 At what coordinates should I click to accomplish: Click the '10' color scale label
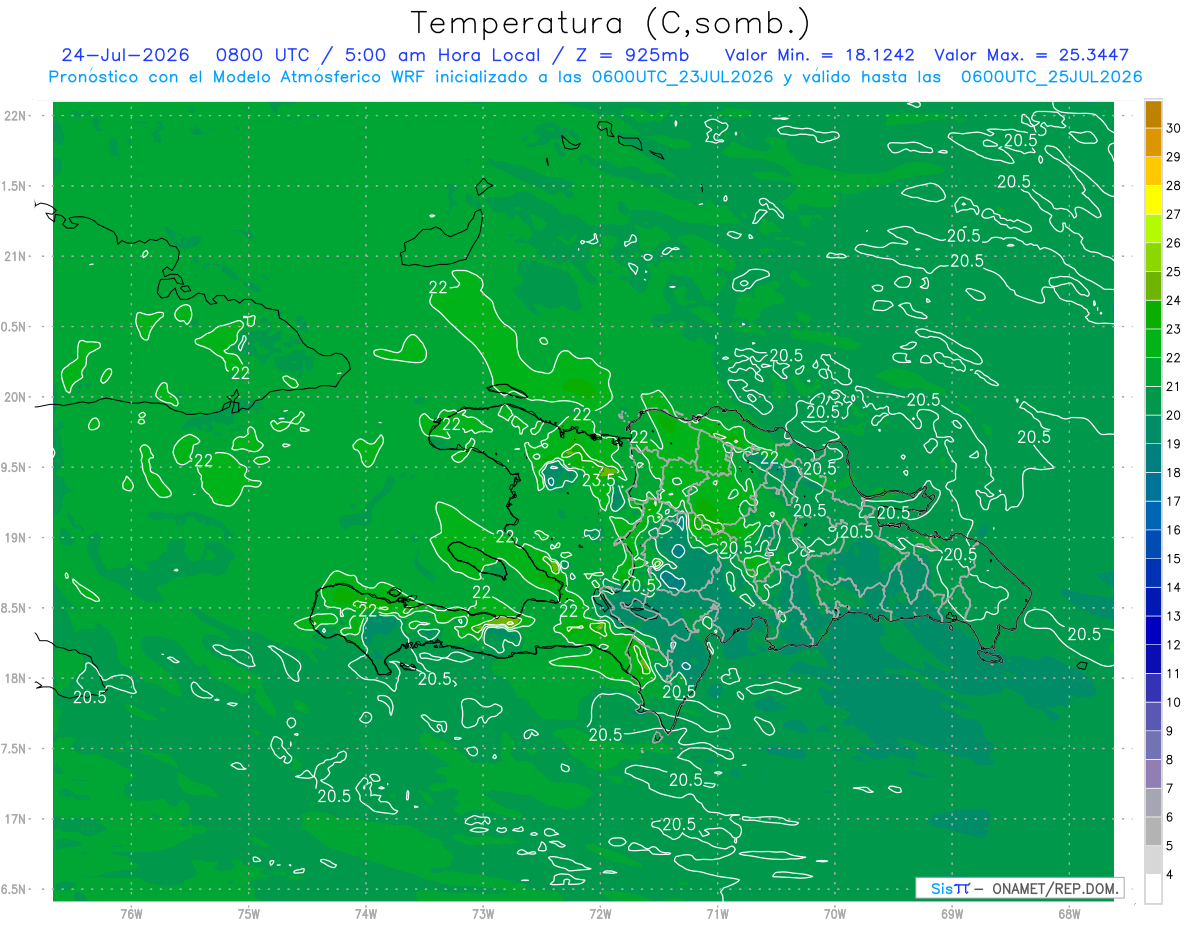tap(1174, 703)
